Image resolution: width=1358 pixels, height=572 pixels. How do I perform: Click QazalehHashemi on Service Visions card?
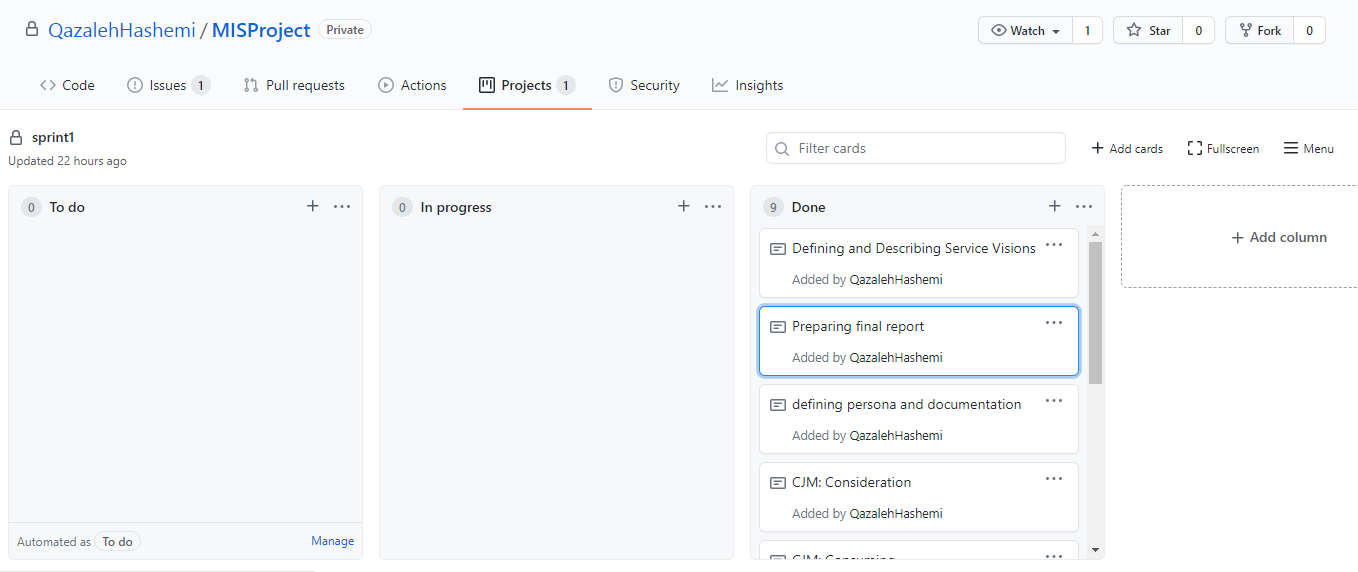[x=896, y=280]
